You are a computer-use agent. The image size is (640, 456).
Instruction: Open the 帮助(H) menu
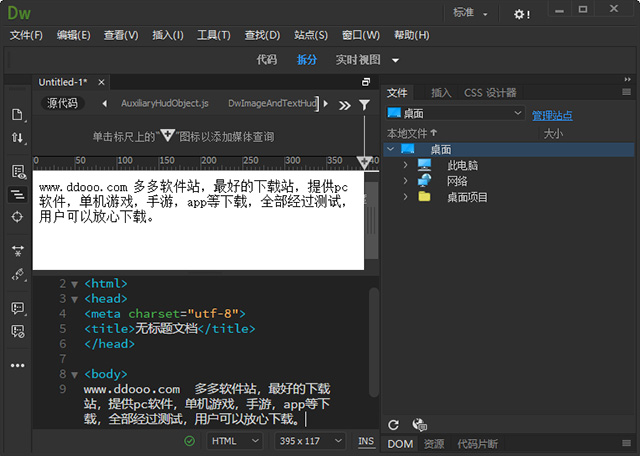[411, 36]
